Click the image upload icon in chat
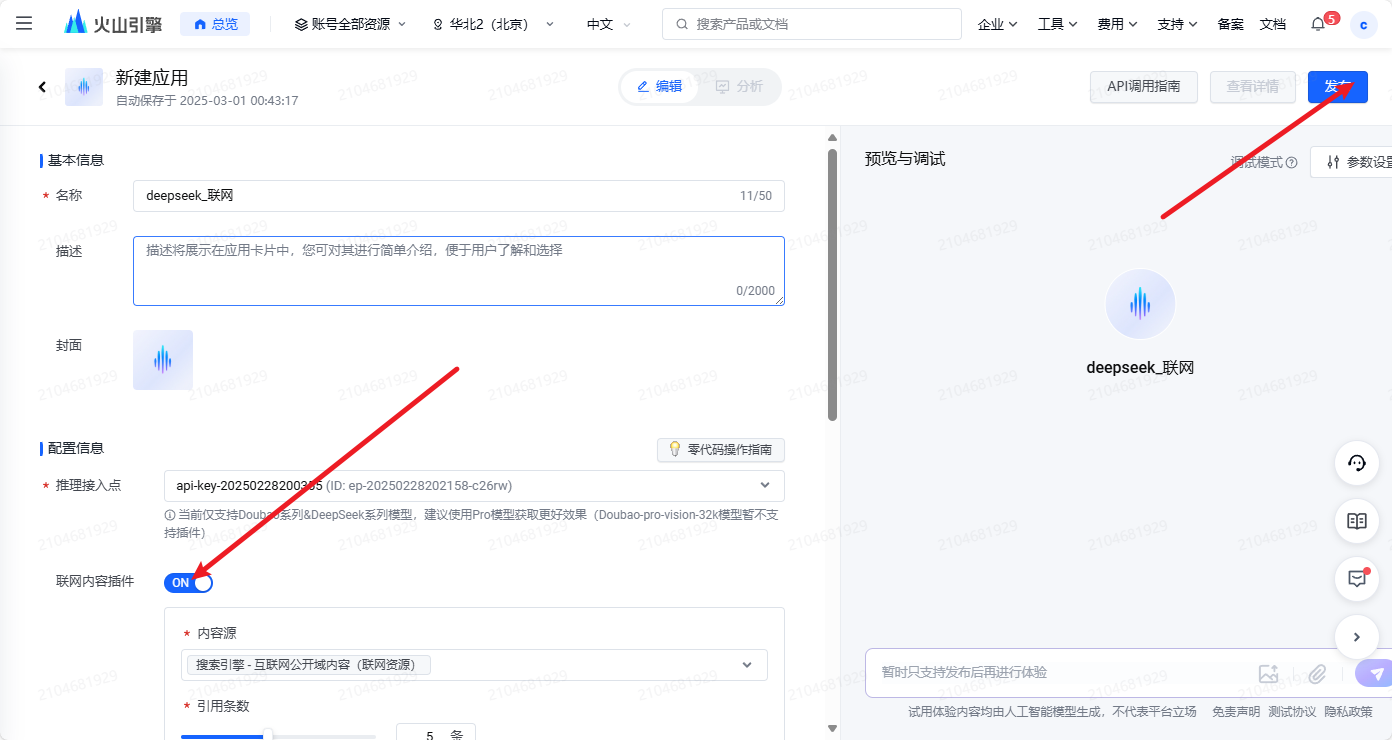The image size is (1392, 740). 1269,674
